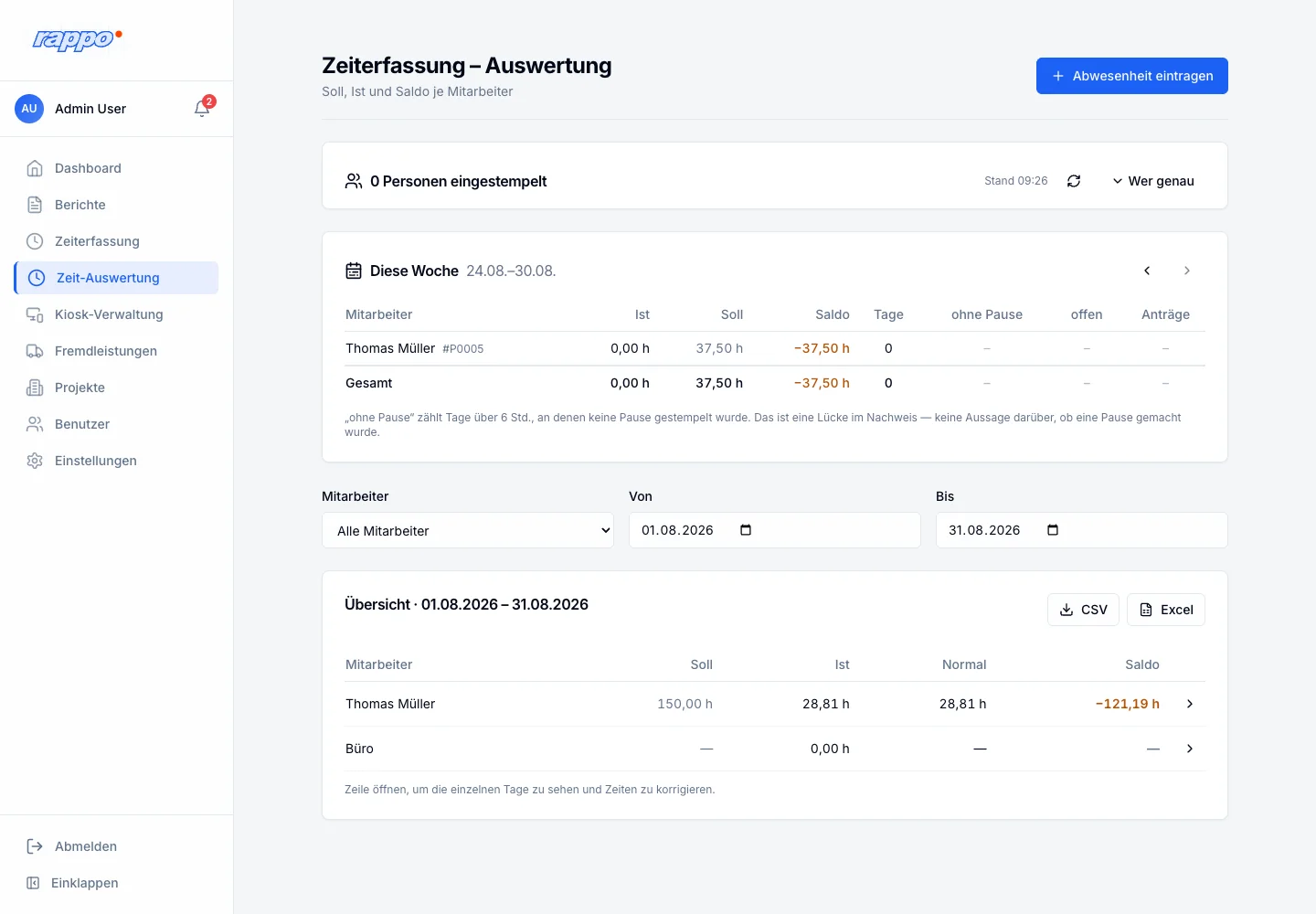
Task: Click the calendar icon beside Diese Woche
Action: pos(354,271)
